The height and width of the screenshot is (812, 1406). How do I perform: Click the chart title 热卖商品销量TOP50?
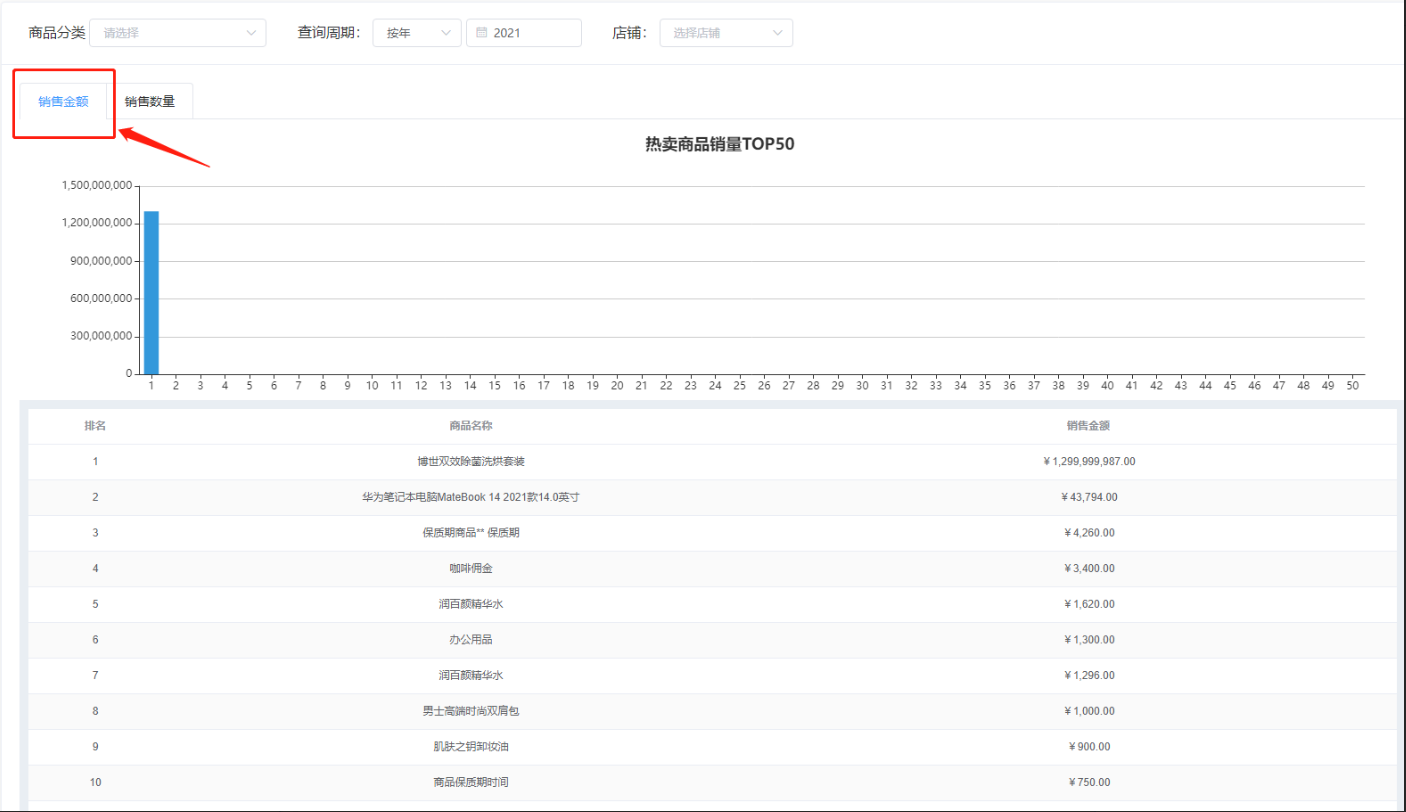(720, 145)
